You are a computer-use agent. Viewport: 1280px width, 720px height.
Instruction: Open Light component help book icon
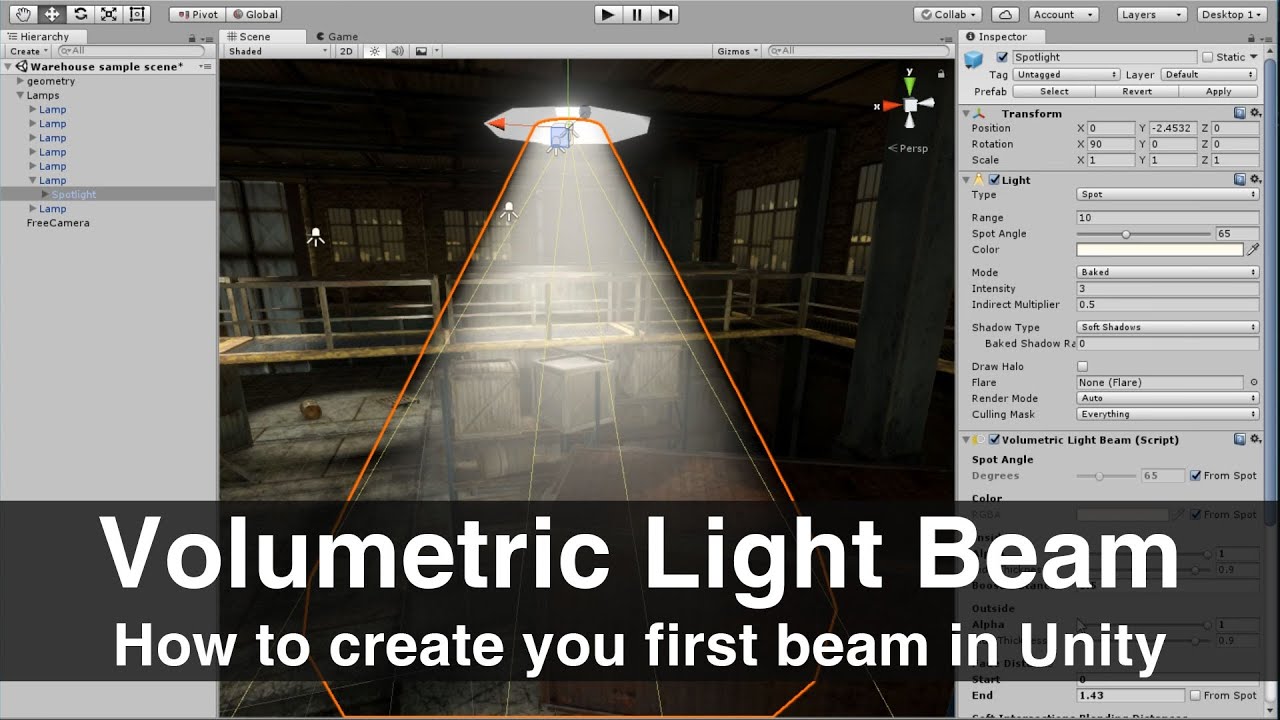[1240, 179]
